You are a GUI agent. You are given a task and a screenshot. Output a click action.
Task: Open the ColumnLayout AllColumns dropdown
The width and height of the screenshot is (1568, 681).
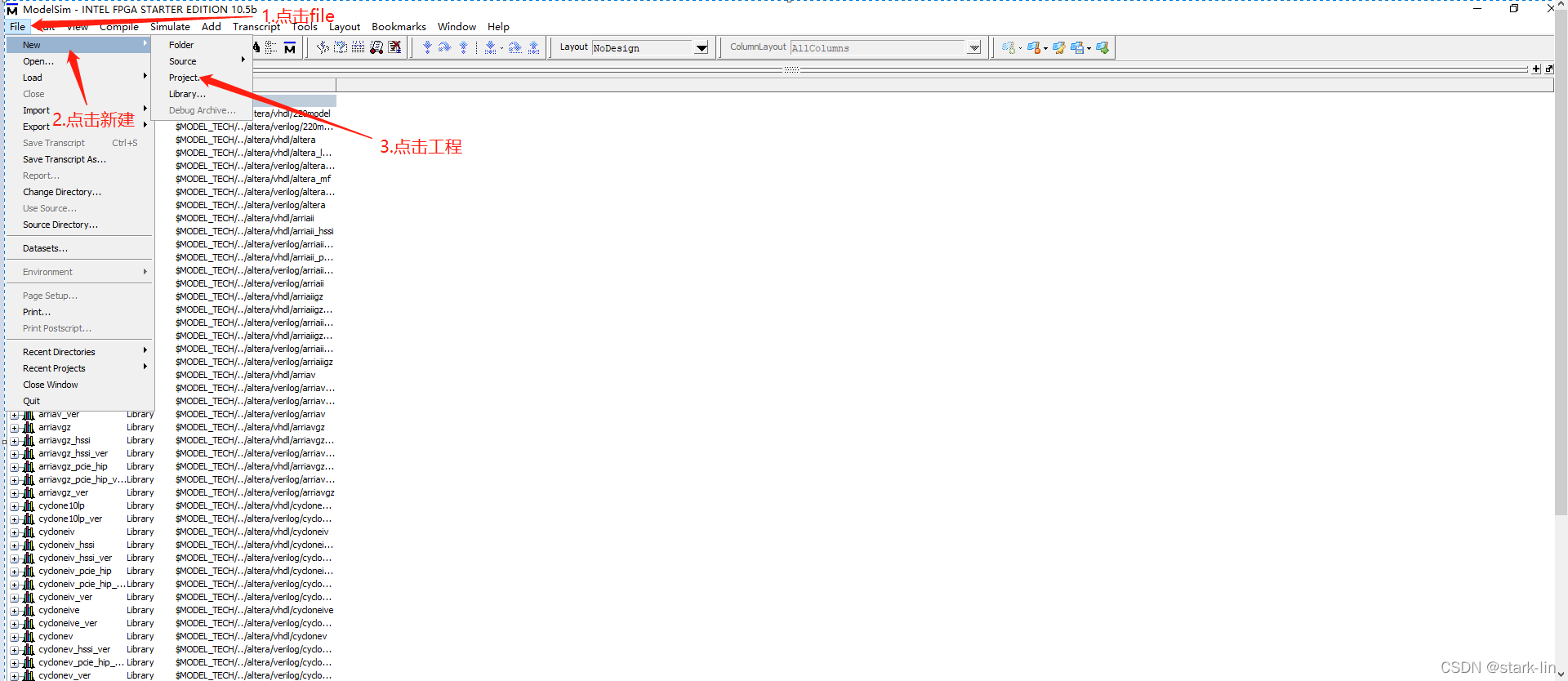coord(974,48)
